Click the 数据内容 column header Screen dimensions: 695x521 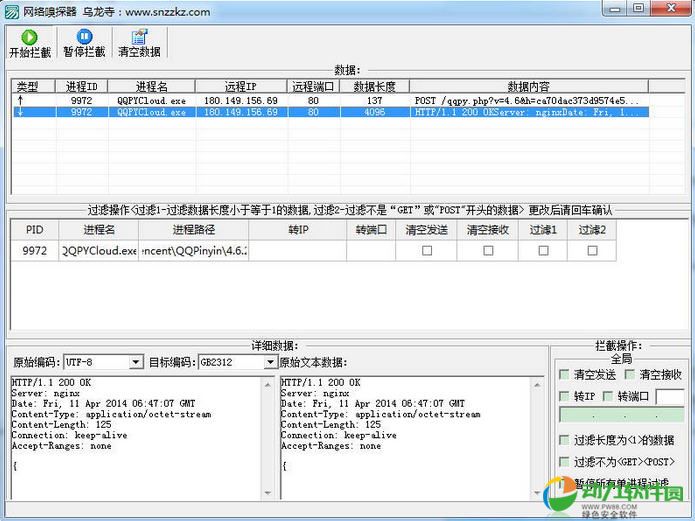click(x=530, y=86)
